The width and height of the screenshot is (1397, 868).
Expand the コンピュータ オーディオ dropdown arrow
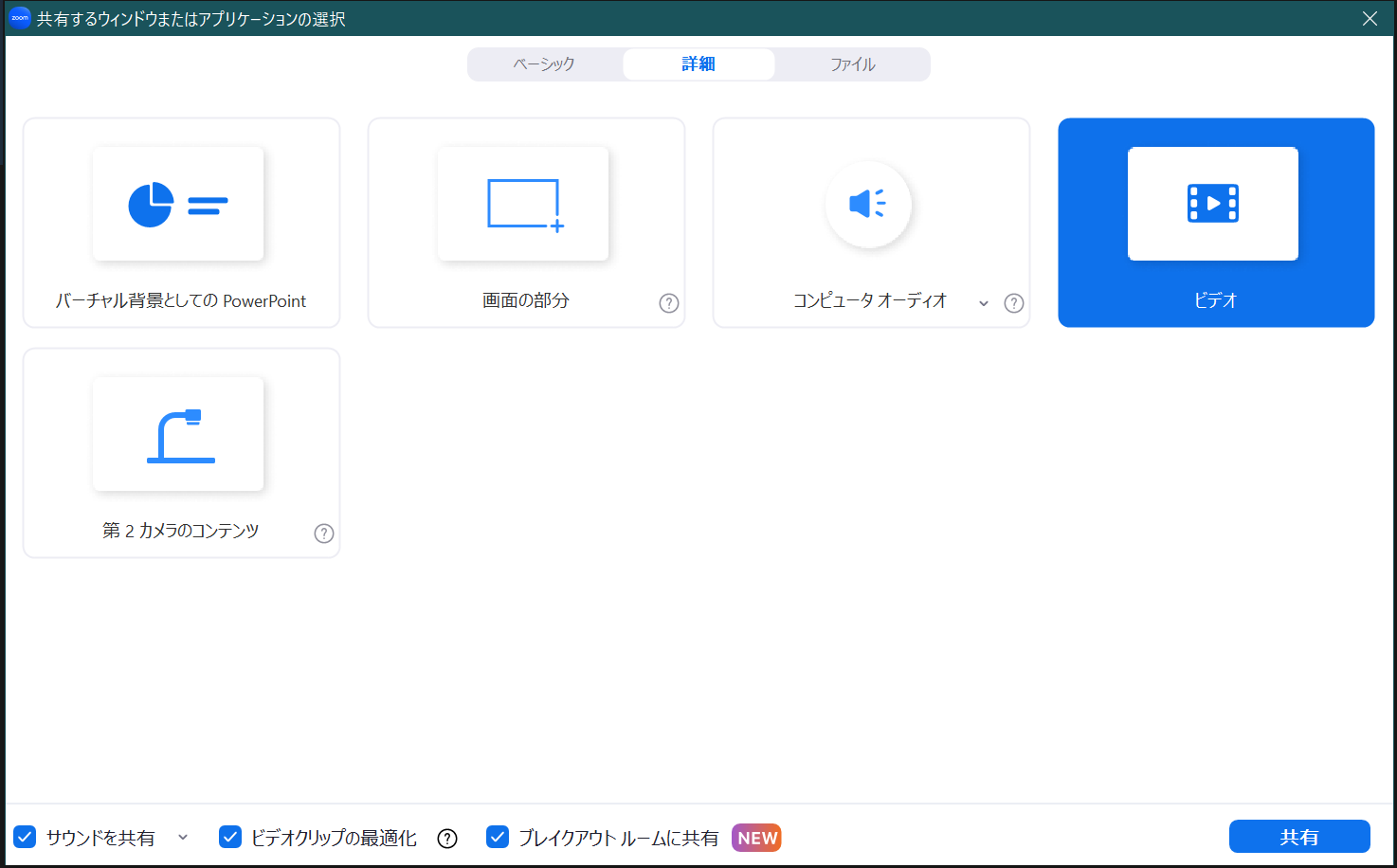[x=984, y=303]
